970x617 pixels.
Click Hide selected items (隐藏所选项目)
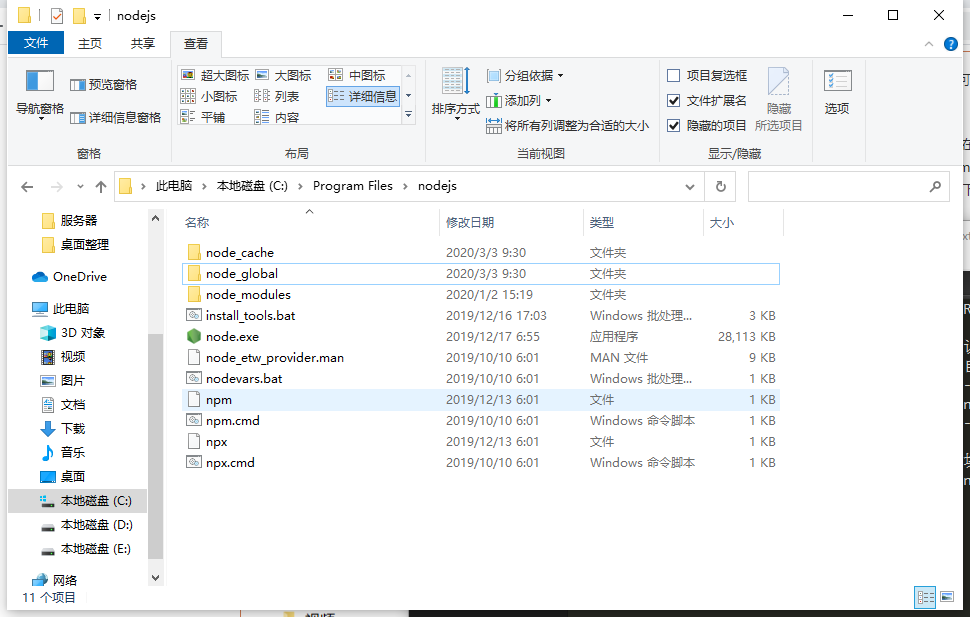[778, 99]
